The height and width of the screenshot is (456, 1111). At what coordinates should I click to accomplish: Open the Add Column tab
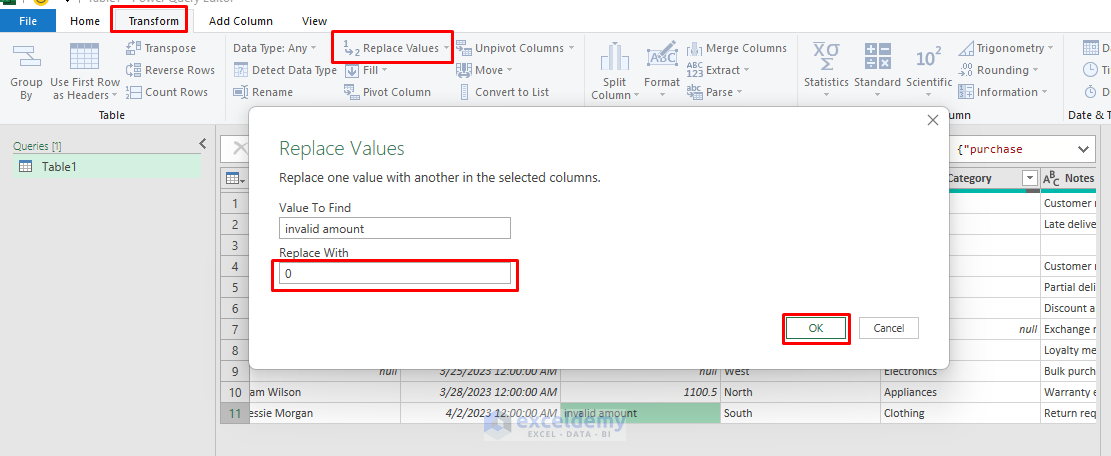pyautogui.click(x=241, y=21)
